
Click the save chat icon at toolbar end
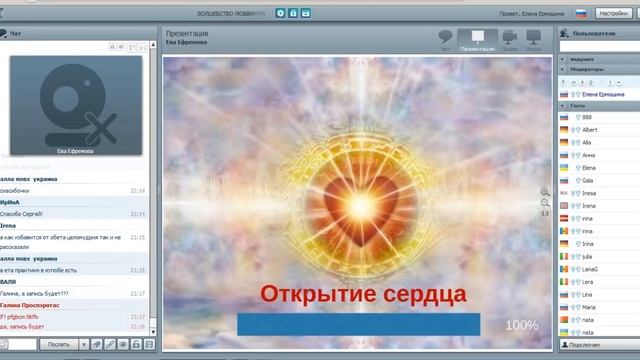(149, 344)
